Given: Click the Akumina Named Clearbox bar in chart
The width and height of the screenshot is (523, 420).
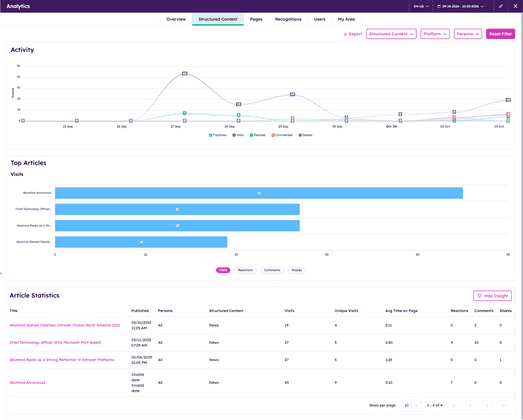Looking at the screenshot, I should click(141, 242).
